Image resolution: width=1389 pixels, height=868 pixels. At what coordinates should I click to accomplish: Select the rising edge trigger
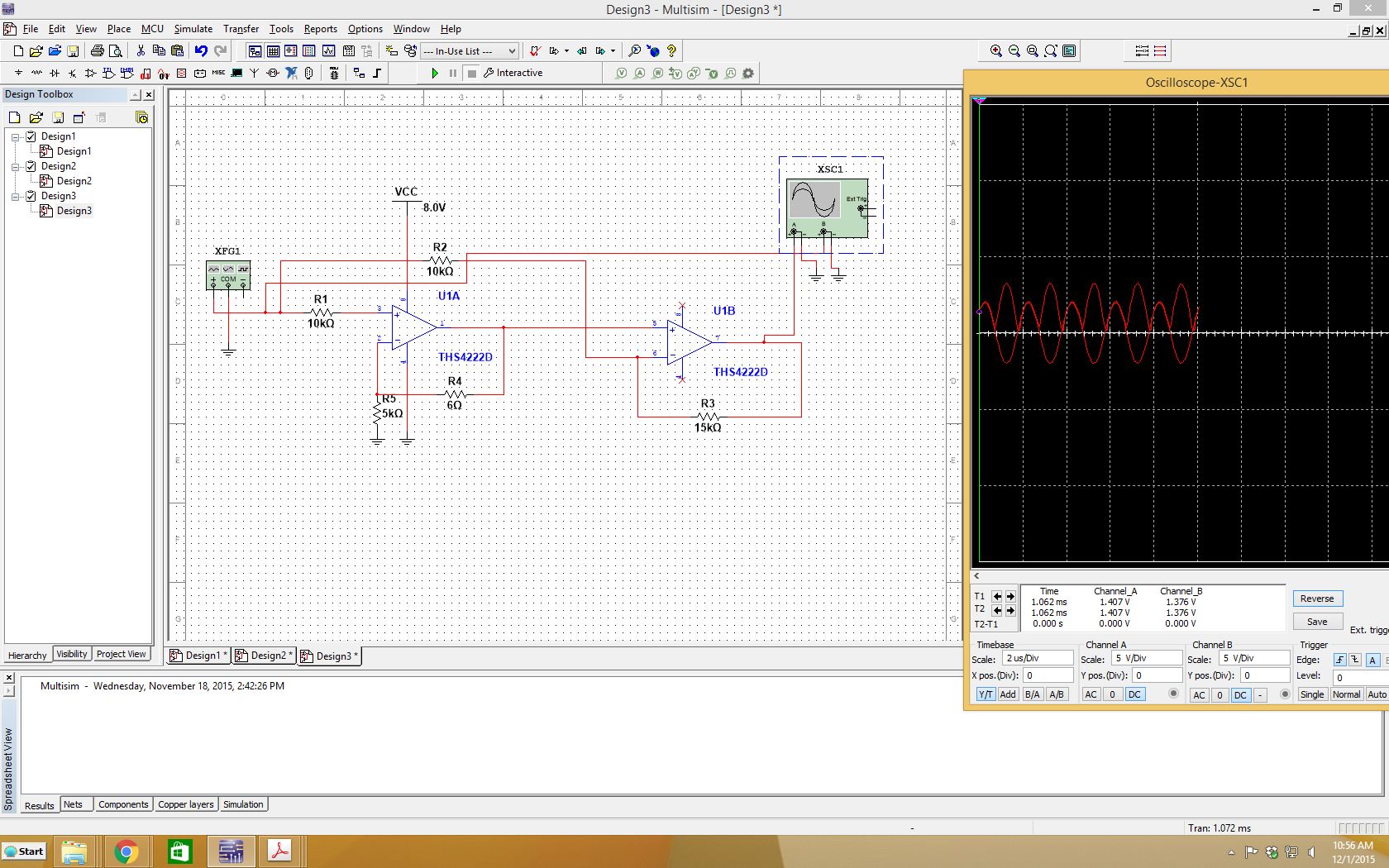point(1340,660)
